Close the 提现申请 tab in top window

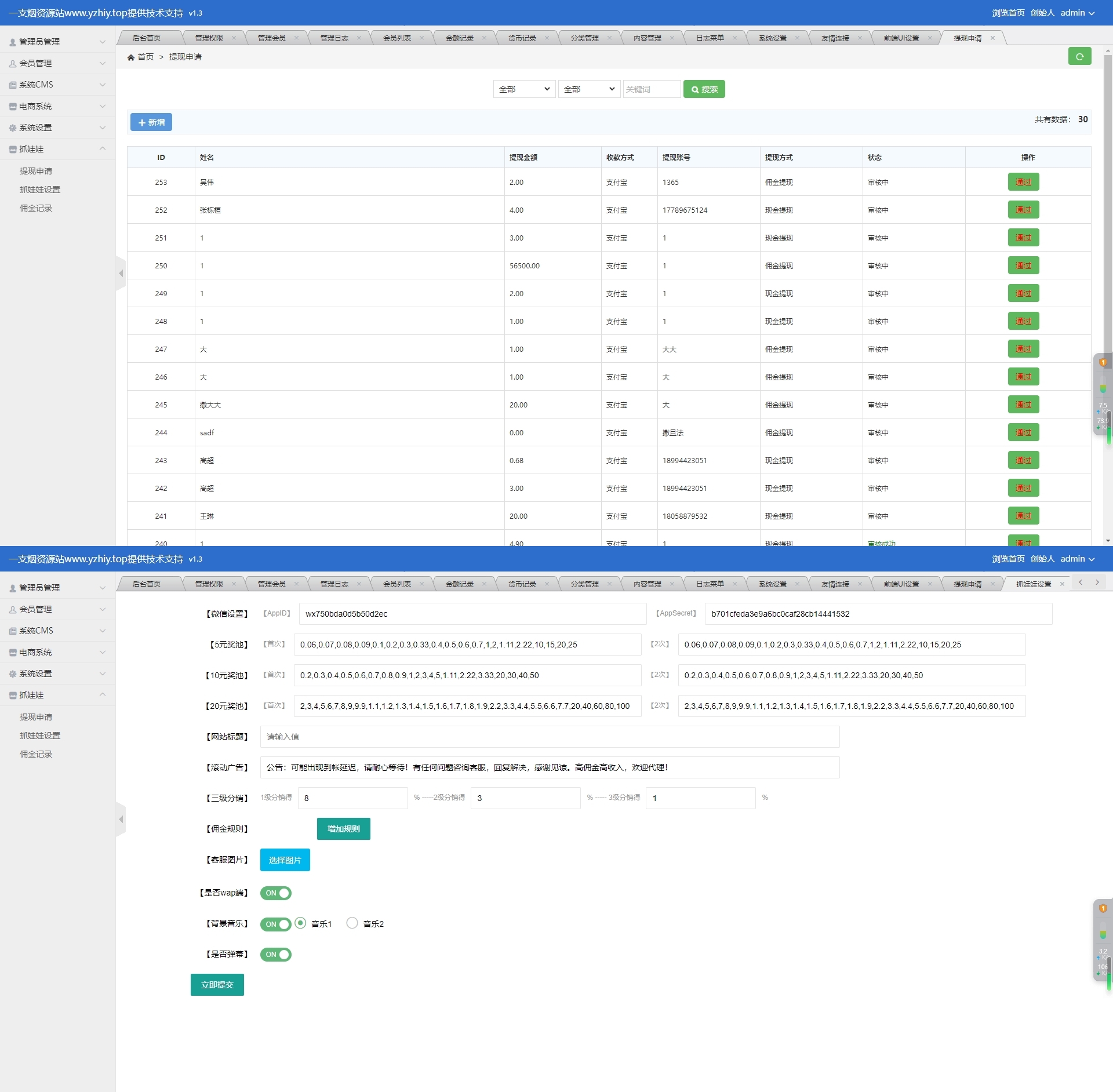click(992, 38)
